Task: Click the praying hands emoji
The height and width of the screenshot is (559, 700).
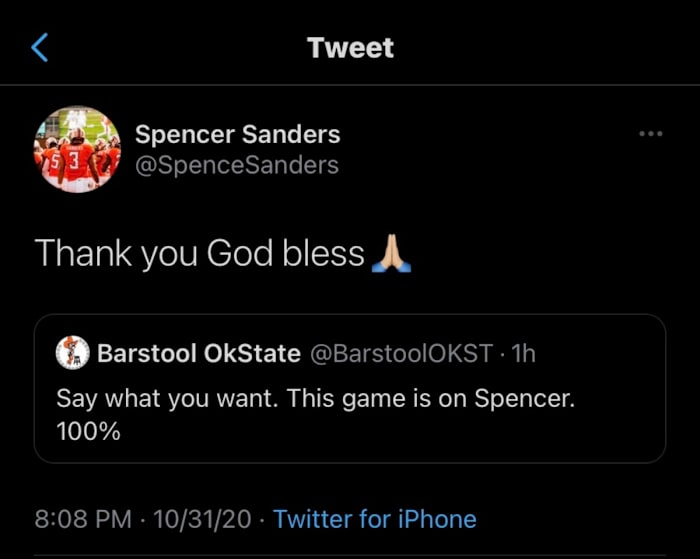Action: coord(391,254)
